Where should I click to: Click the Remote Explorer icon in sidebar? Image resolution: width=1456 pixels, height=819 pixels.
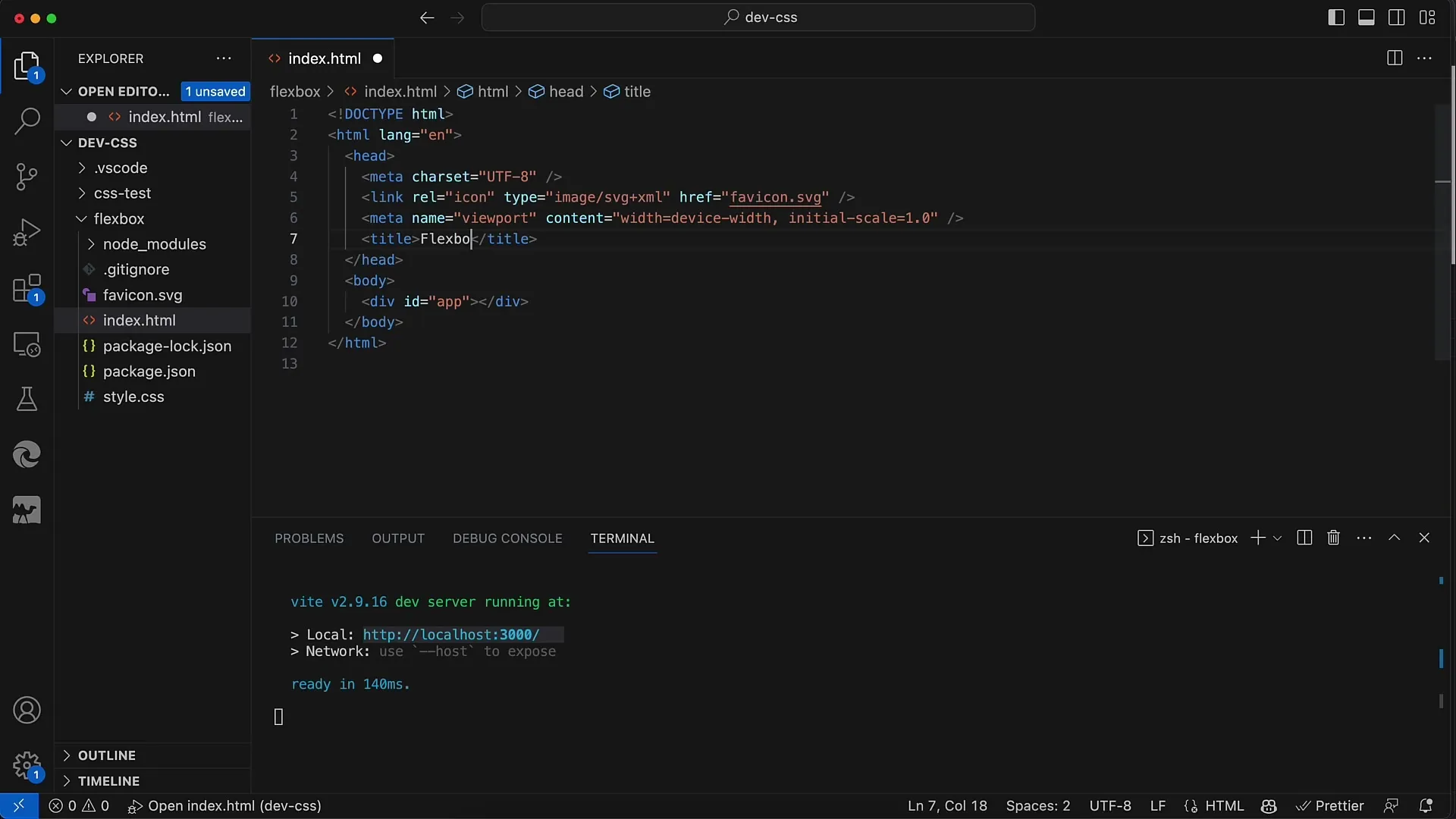click(26, 345)
